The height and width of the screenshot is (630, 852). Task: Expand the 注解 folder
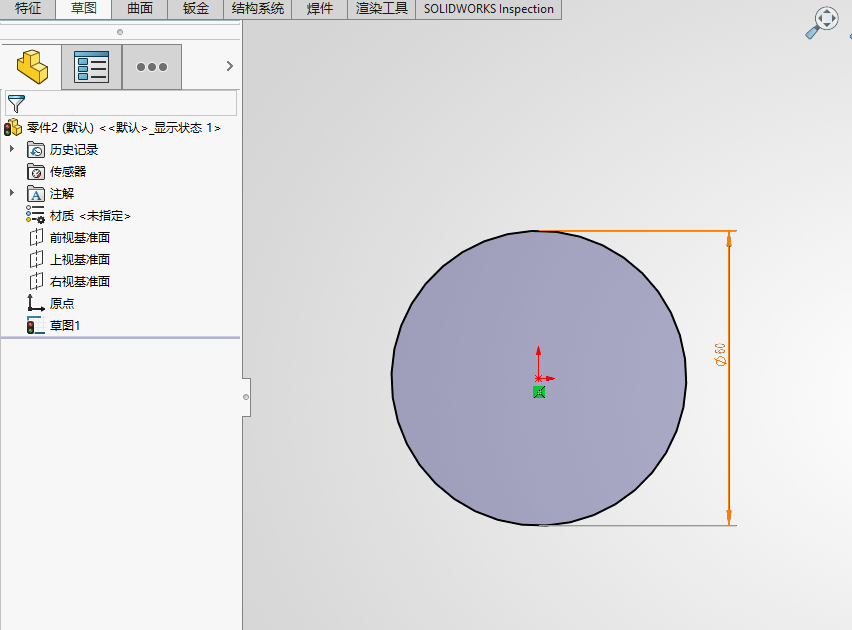(x=12, y=192)
